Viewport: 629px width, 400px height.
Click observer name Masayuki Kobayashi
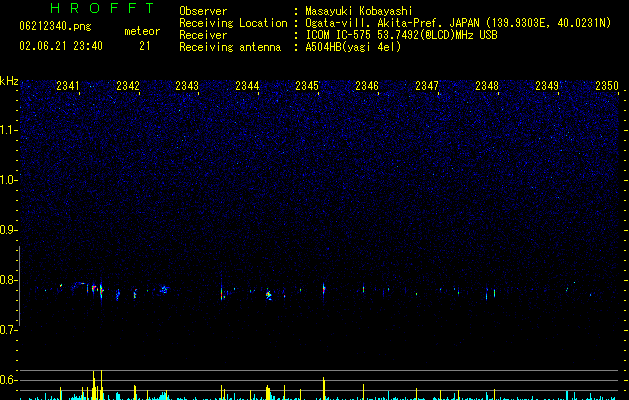tap(359, 11)
